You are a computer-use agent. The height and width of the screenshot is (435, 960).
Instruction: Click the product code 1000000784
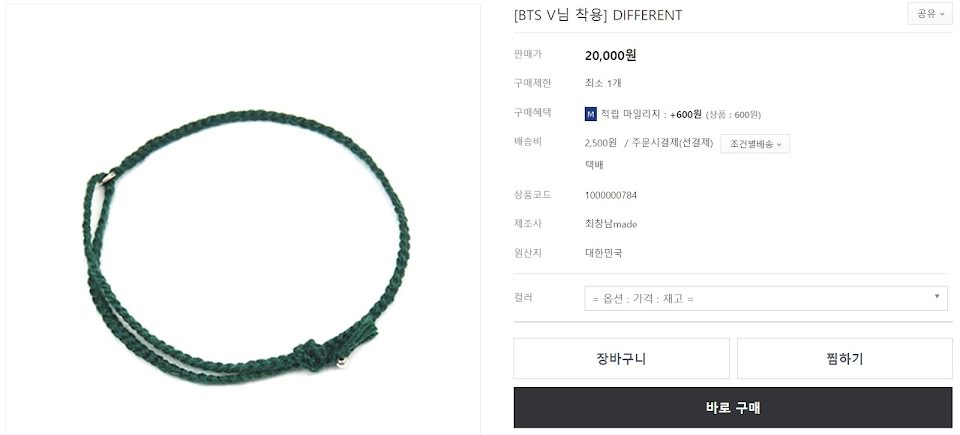point(611,195)
